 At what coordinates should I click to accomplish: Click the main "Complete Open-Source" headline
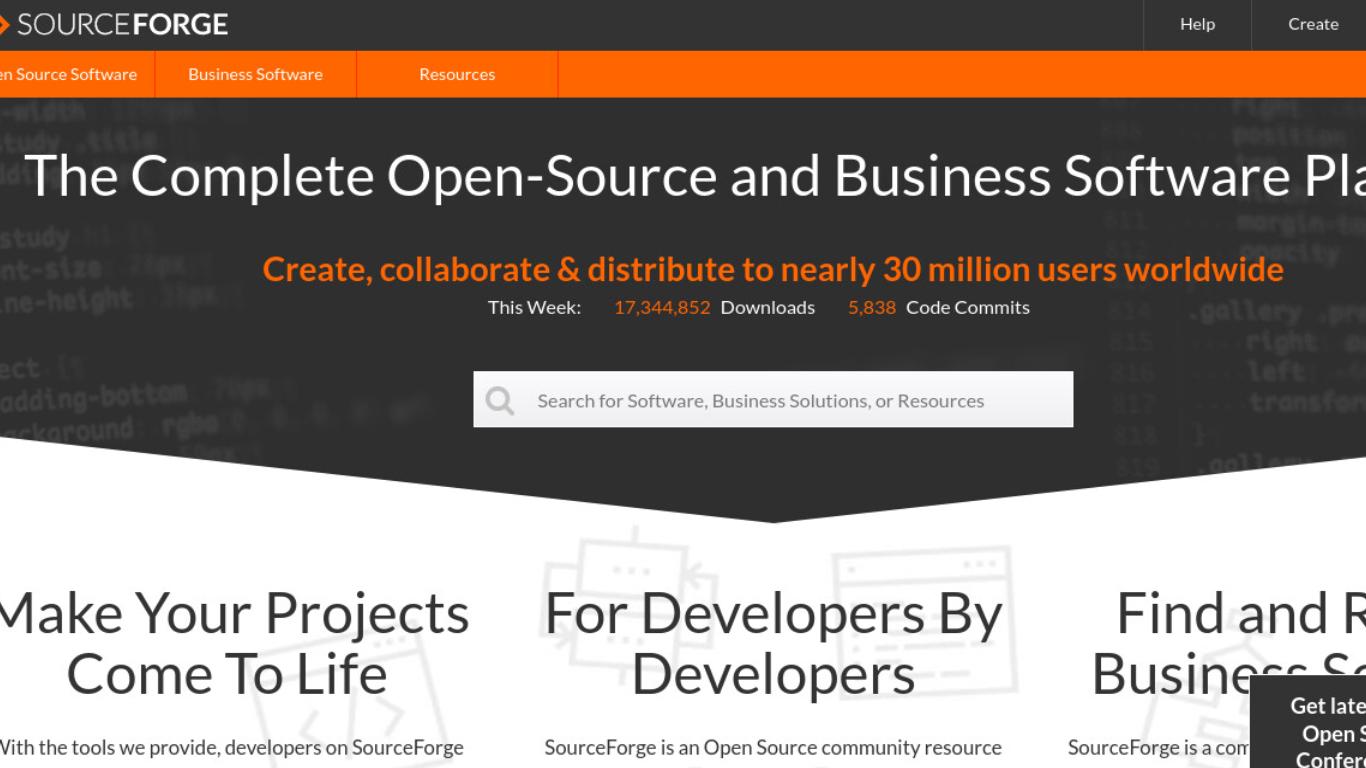pyautogui.click(x=695, y=175)
